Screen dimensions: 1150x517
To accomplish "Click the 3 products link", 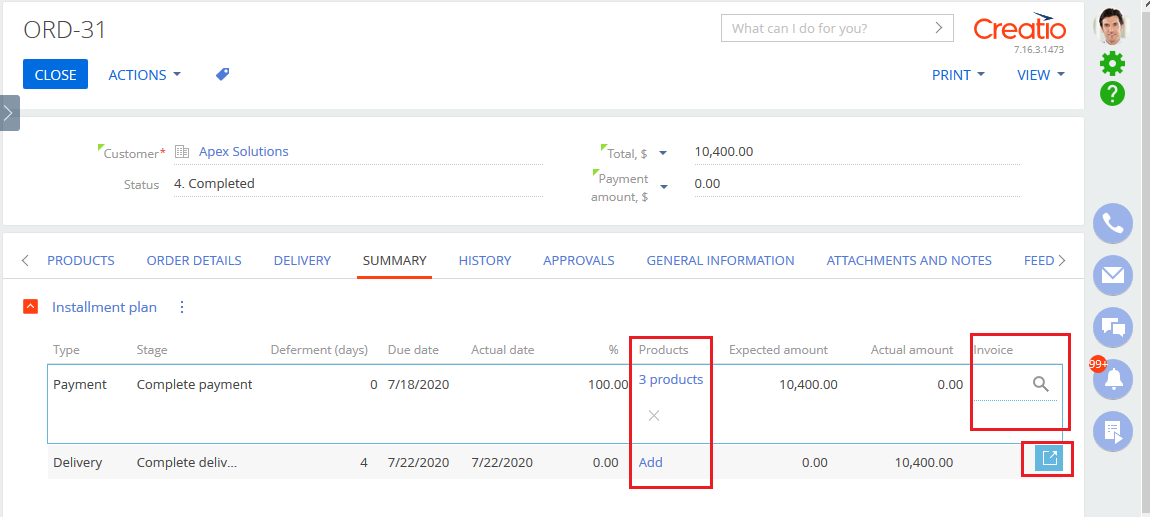I will coord(670,380).
